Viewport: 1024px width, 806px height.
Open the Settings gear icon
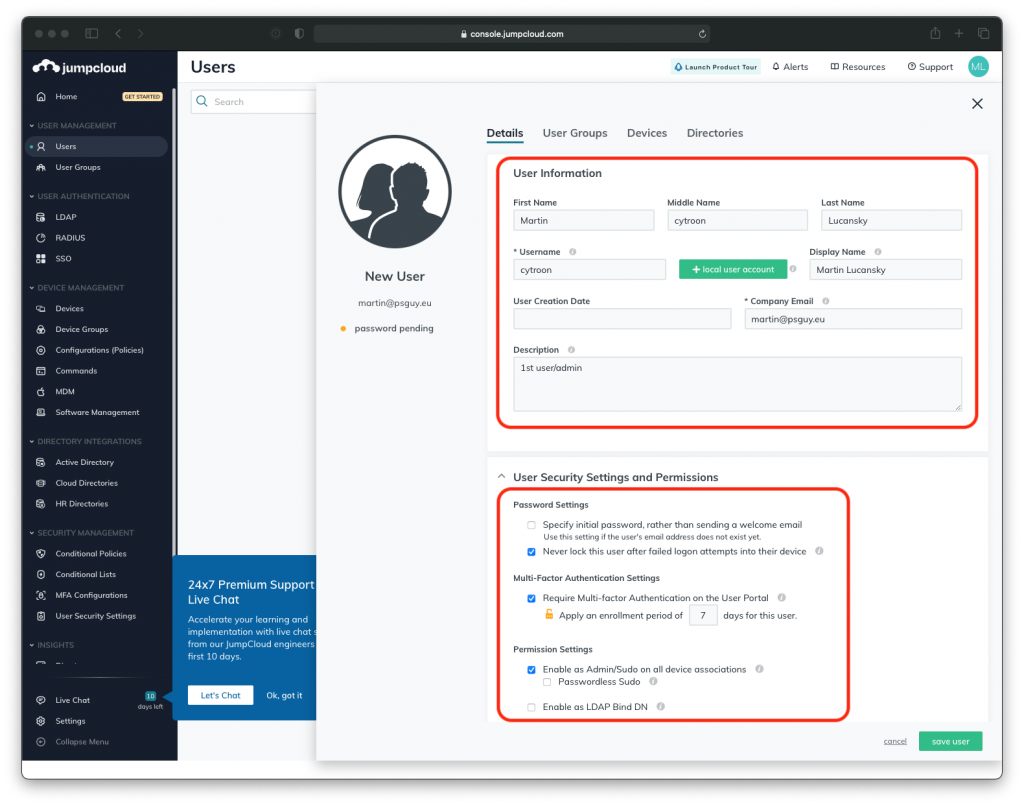(41, 721)
